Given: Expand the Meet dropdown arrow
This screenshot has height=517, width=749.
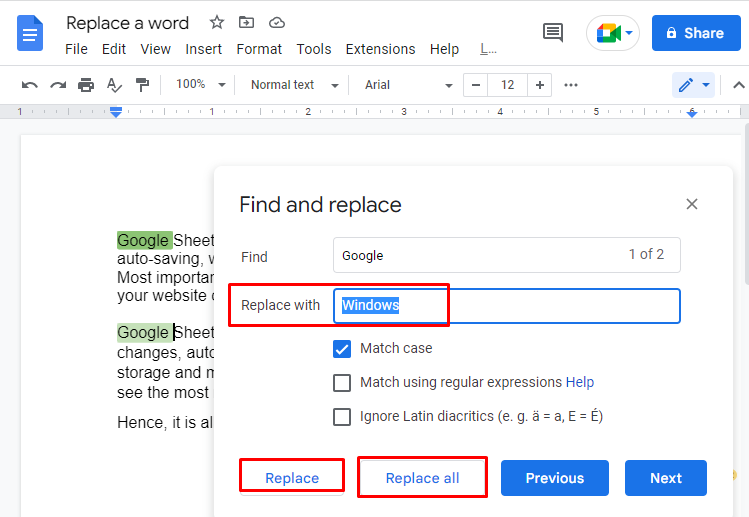Looking at the screenshot, I should tap(629, 33).
